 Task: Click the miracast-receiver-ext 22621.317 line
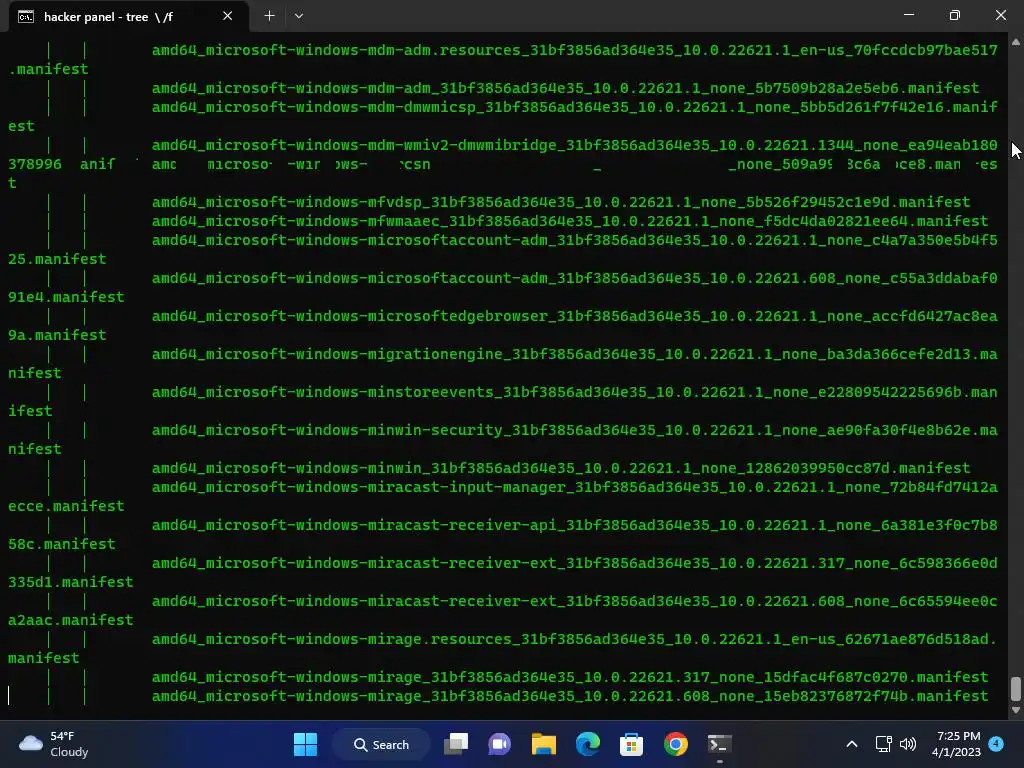[575, 563]
